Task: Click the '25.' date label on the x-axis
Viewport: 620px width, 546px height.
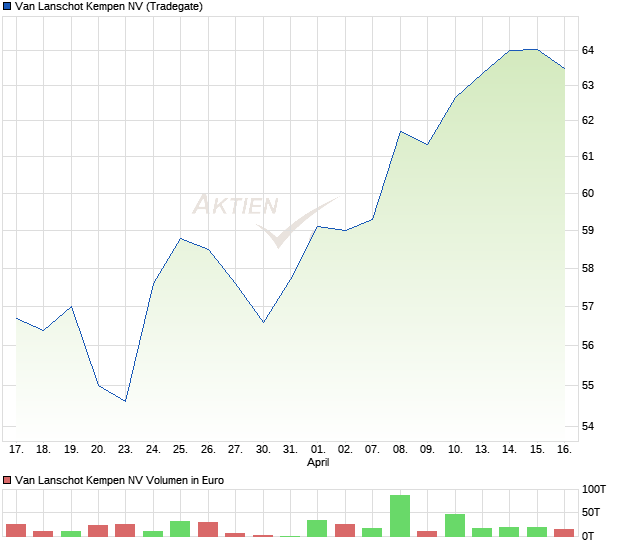Action: click(x=180, y=450)
